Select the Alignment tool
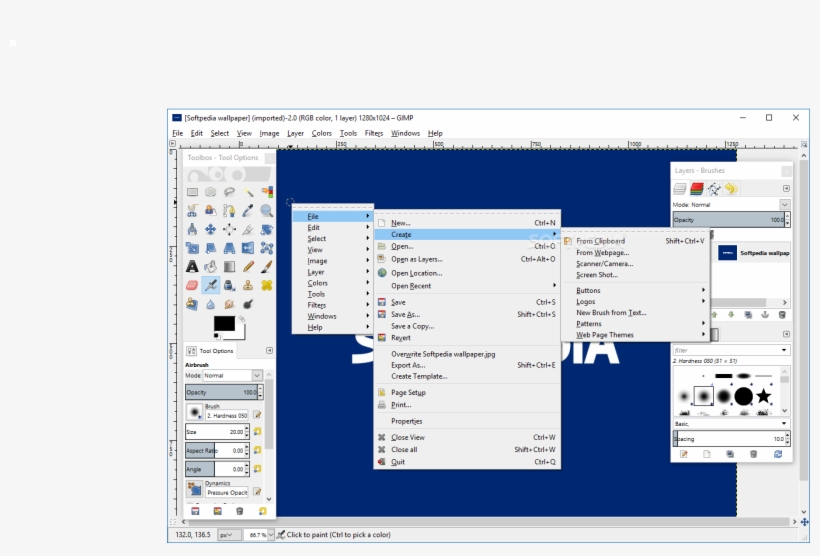The image size is (820, 556). pos(229,229)
